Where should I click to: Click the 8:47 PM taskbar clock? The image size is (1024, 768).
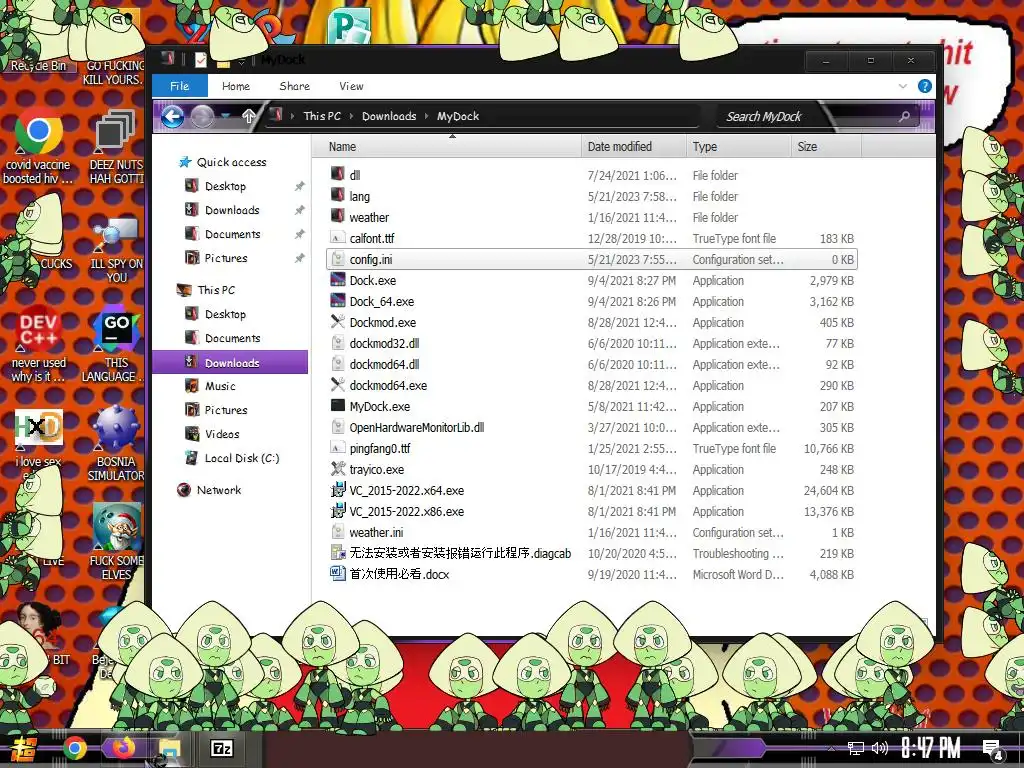[x=931, y=748]
